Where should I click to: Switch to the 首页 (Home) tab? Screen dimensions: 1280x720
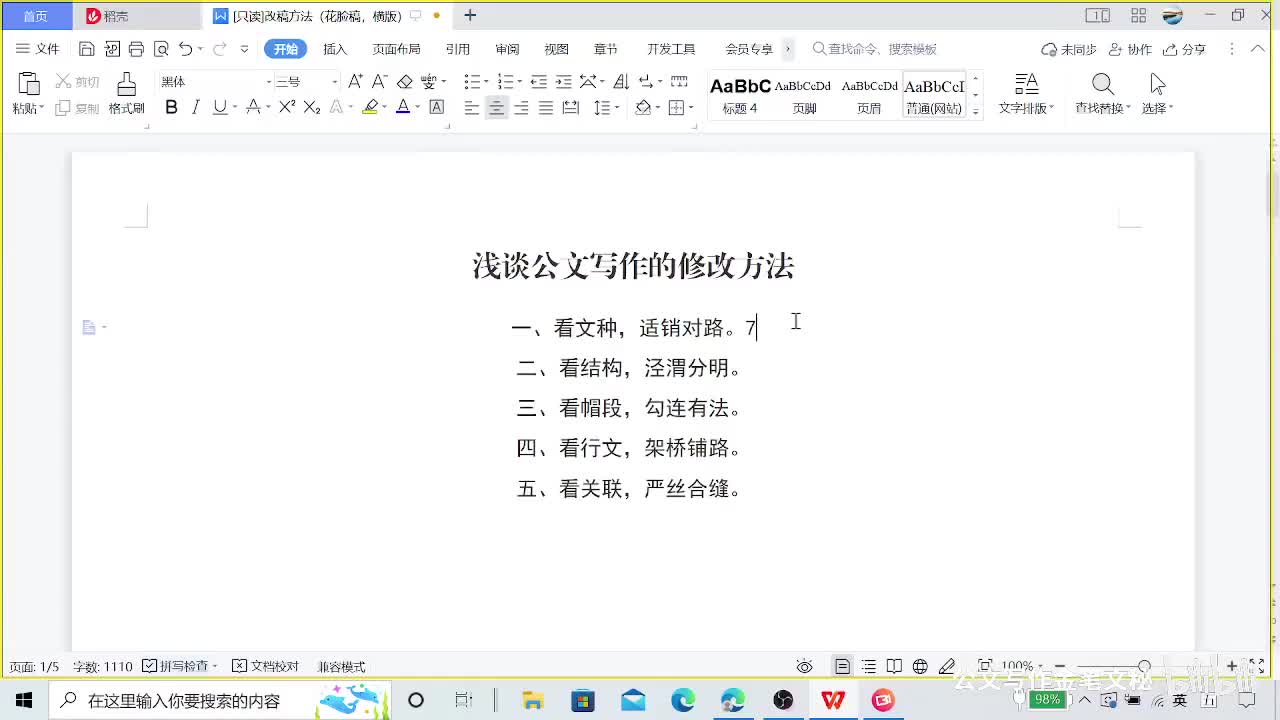click(x=36, y=16)
